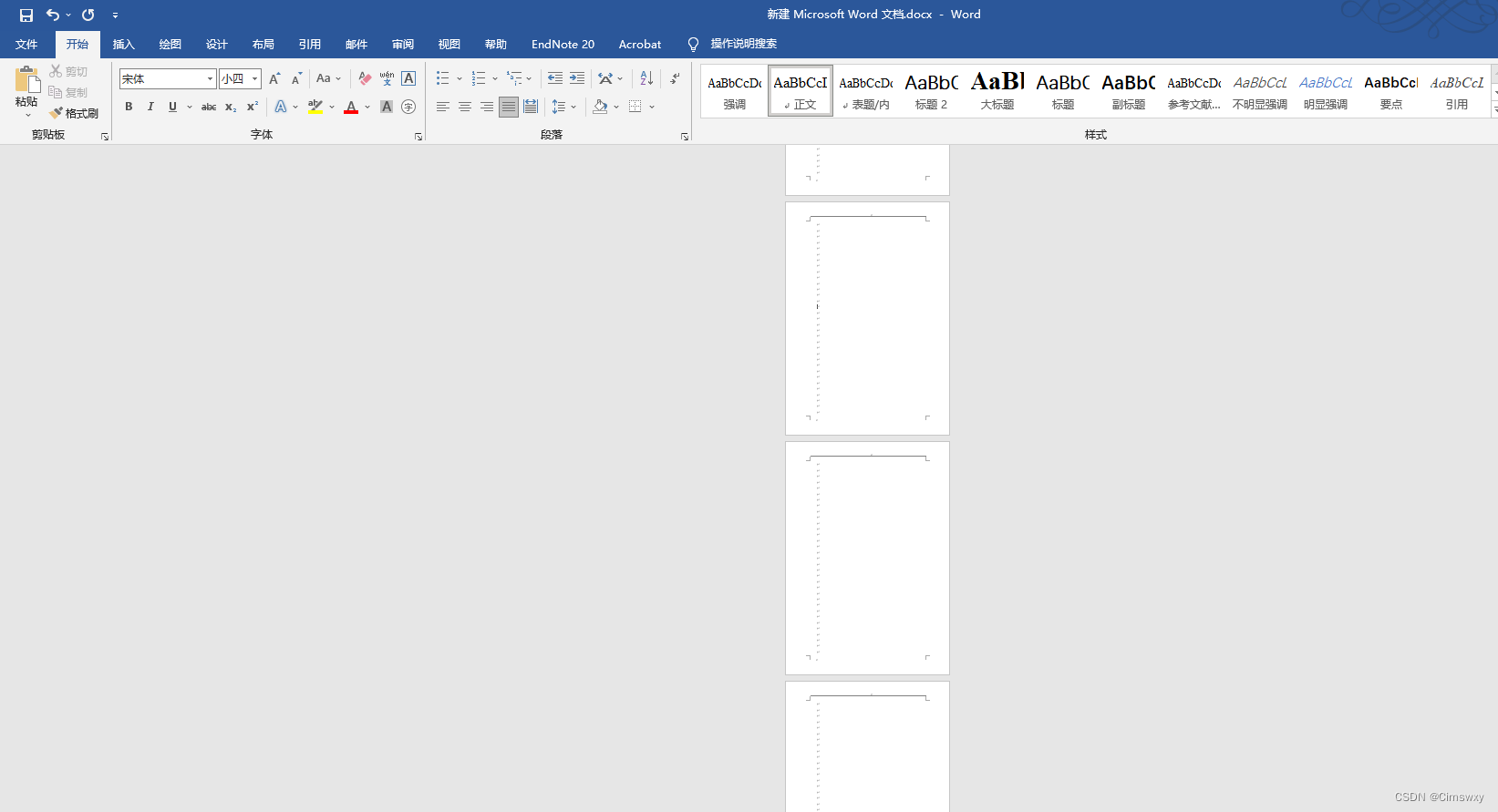The image size is (1498, 812).
Task: Apply the 引用 quote style
Action: tap(1457, 90)
